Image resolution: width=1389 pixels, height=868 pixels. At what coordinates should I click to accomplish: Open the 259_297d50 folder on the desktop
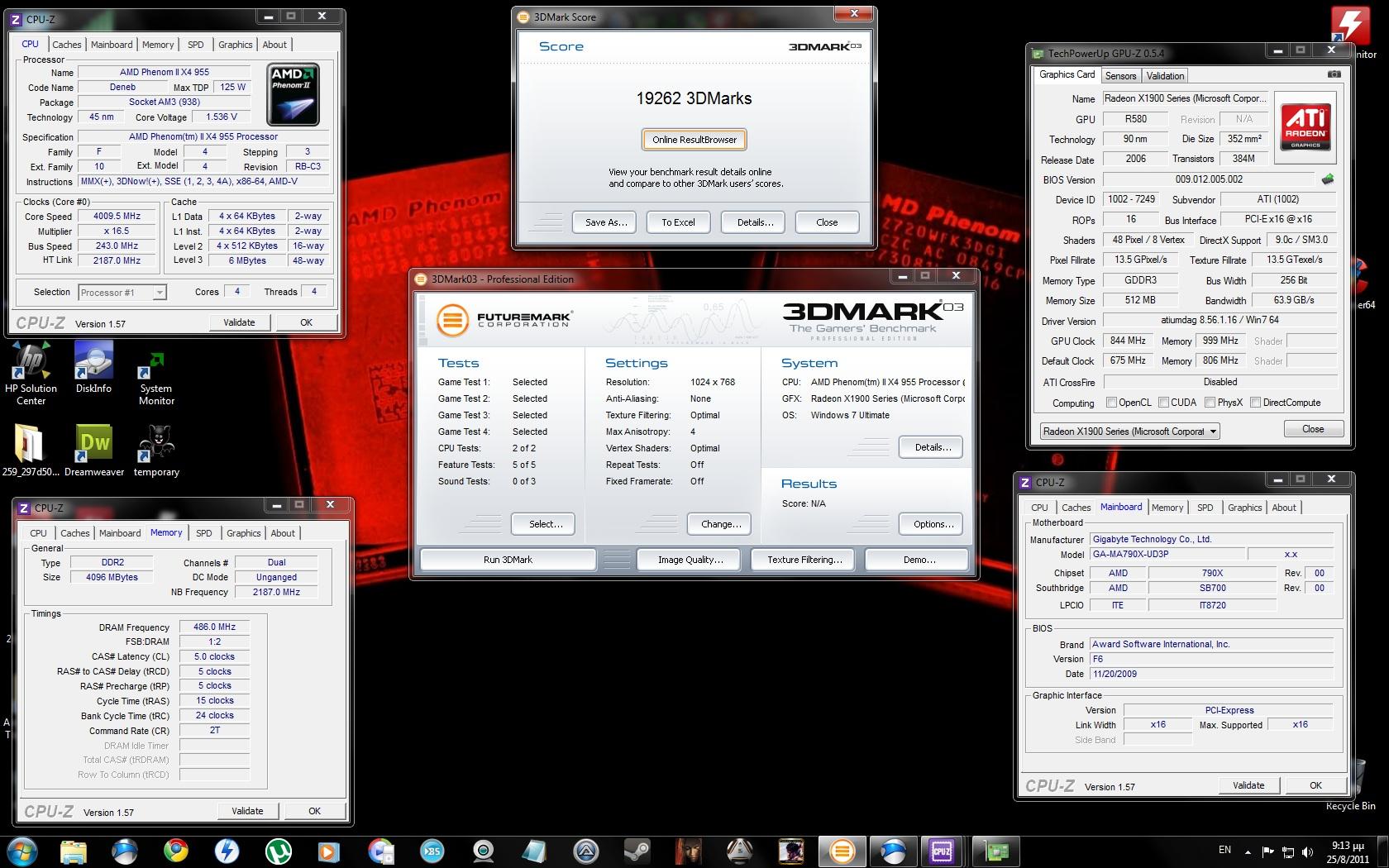31,451
